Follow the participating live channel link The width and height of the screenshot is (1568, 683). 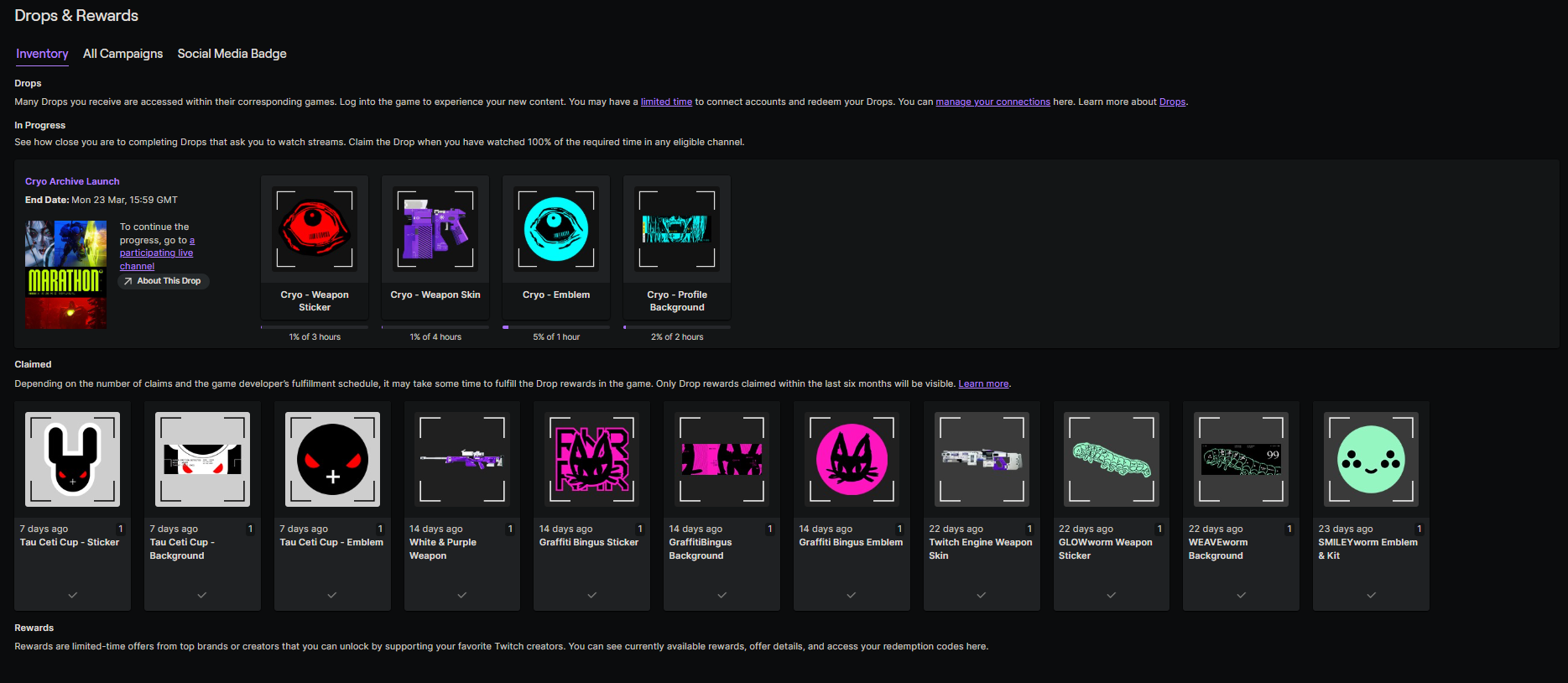(x=156, y=253)
